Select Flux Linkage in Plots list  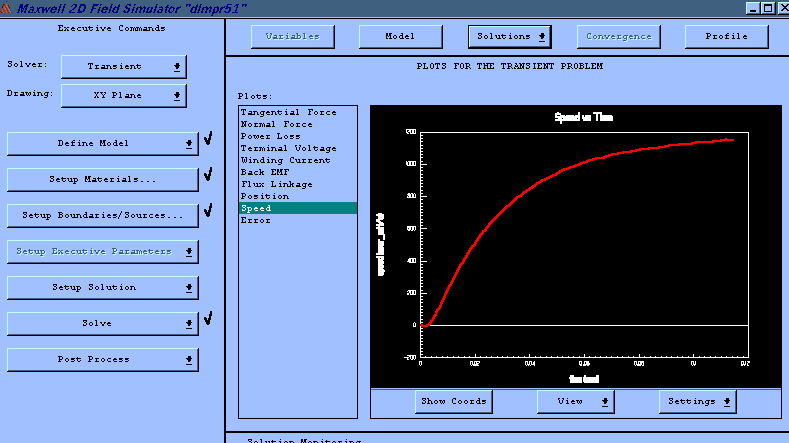(298, 185)
